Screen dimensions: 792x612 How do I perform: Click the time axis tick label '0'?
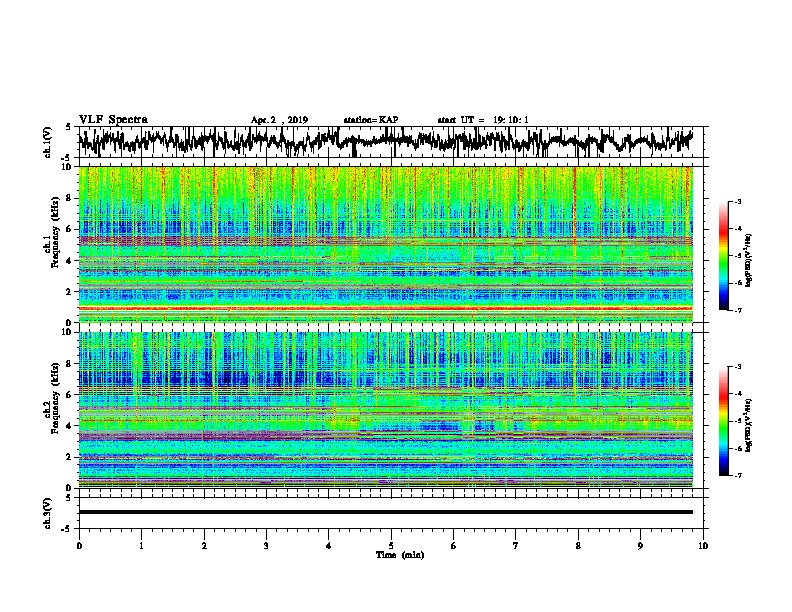(79, 546)
